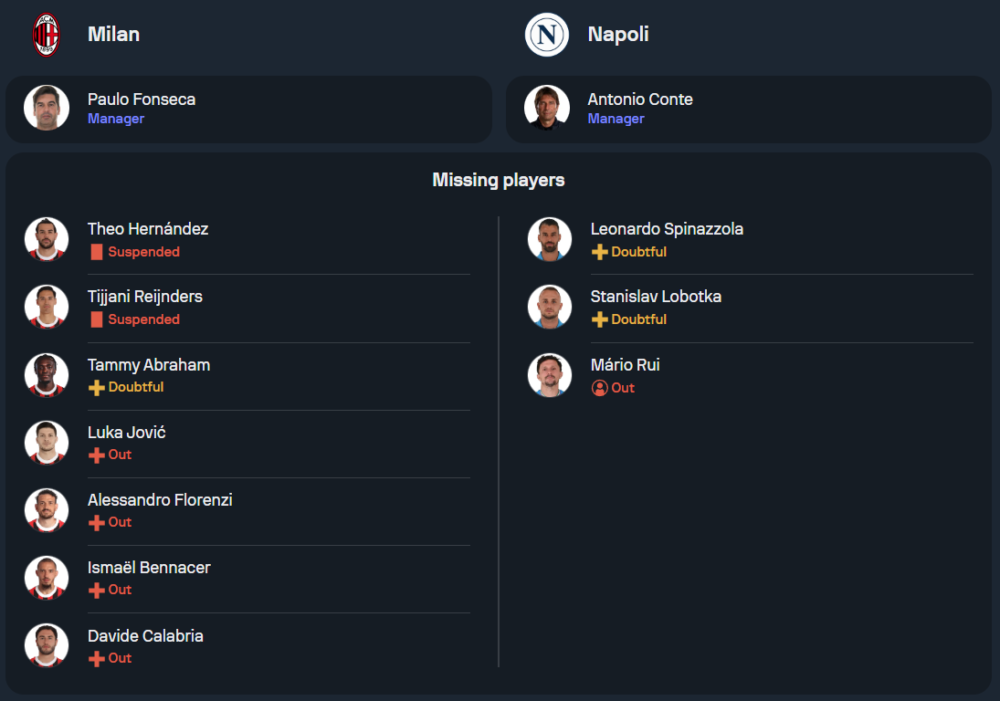The width and height of the screenshot is (1000, 701).
Task: Open Paulo Fonseca's manager photo
Action: [x=46, y=108]
